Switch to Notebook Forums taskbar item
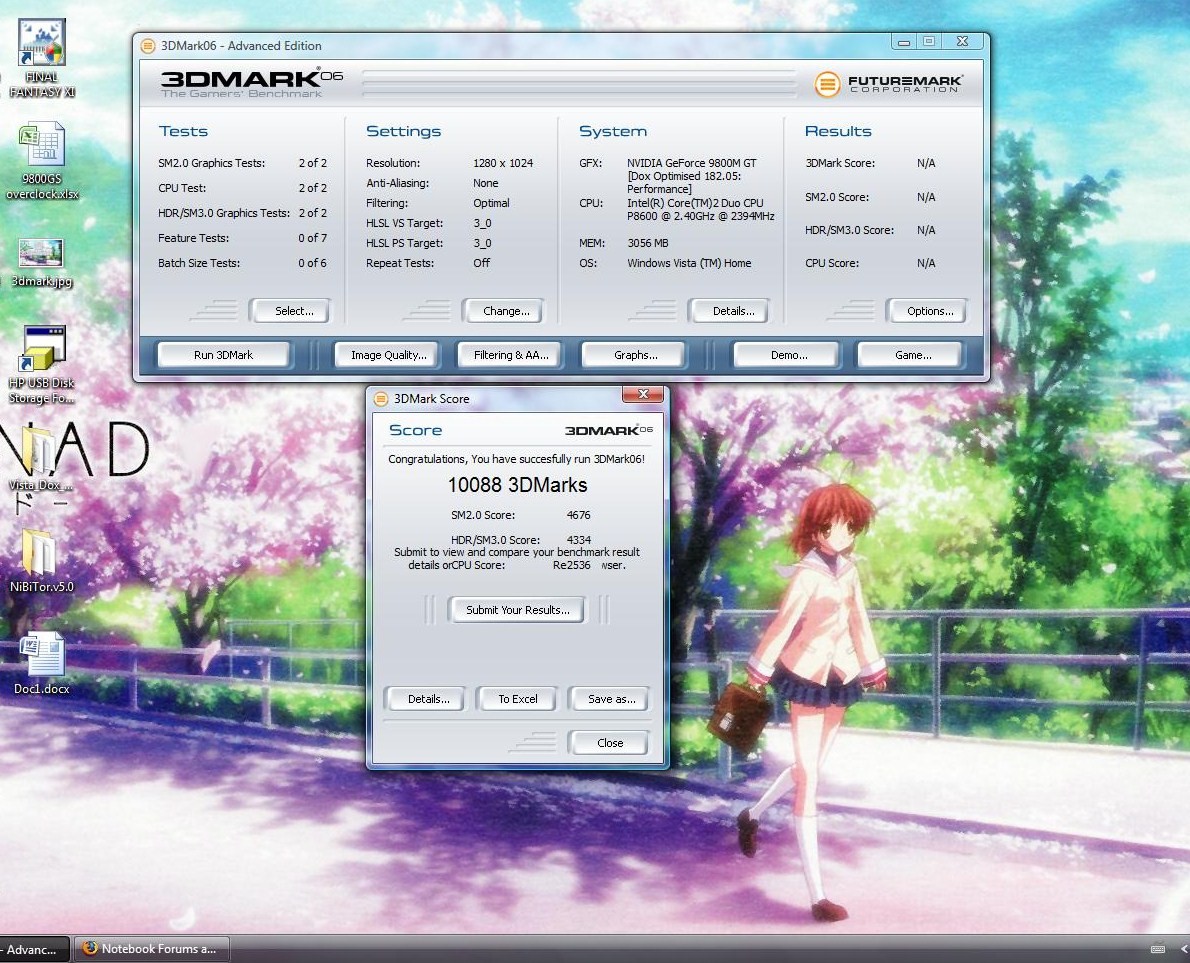The width and height of the screenshot is (1190, 963). tap(152, 949)
